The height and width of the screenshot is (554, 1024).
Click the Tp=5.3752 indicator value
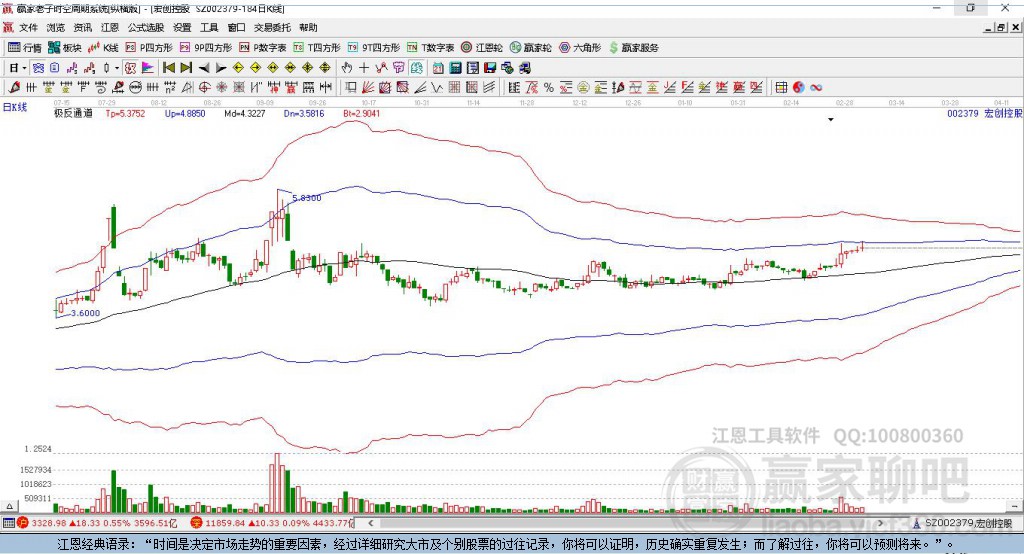pyautogui.click(x=125, y=114)
